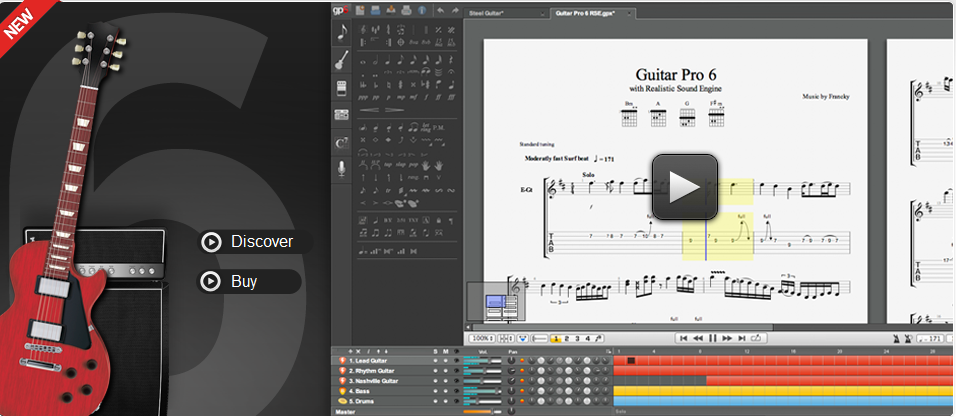Select voice 1 button

pyautogui.click(x=556, y=338)
